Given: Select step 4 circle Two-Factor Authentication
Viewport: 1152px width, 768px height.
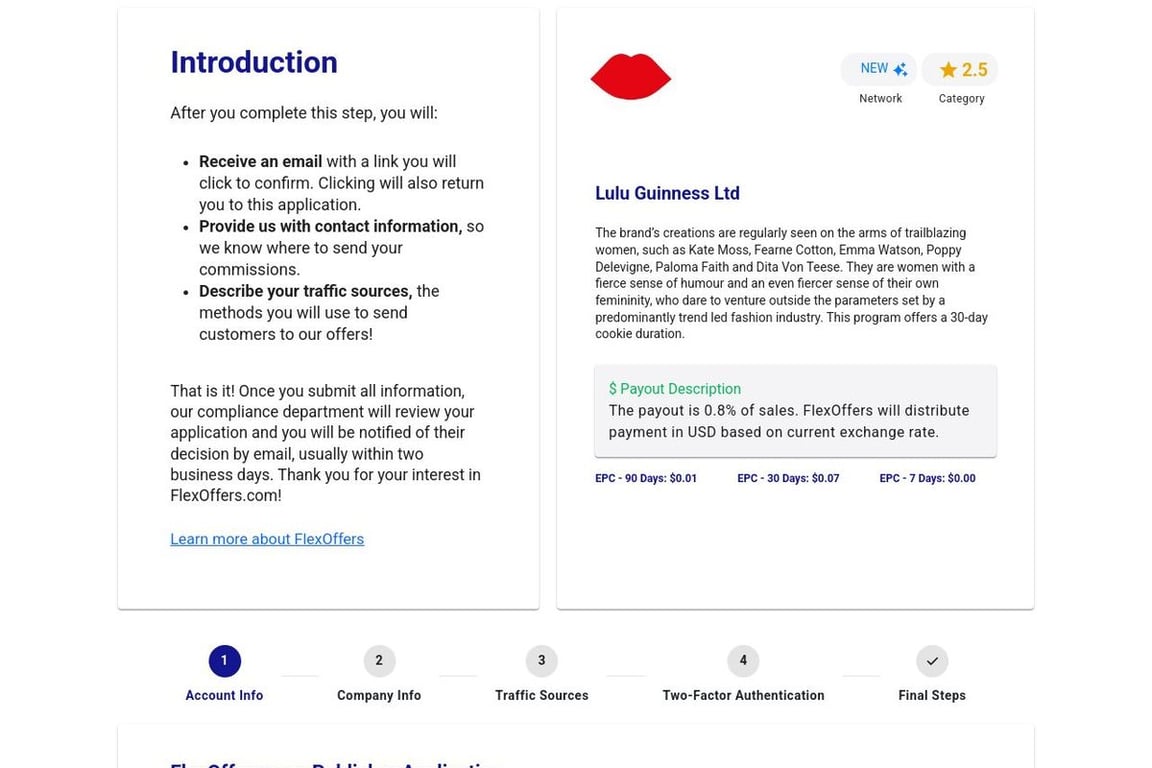Looking at the screenshot, I should [743, 661].
